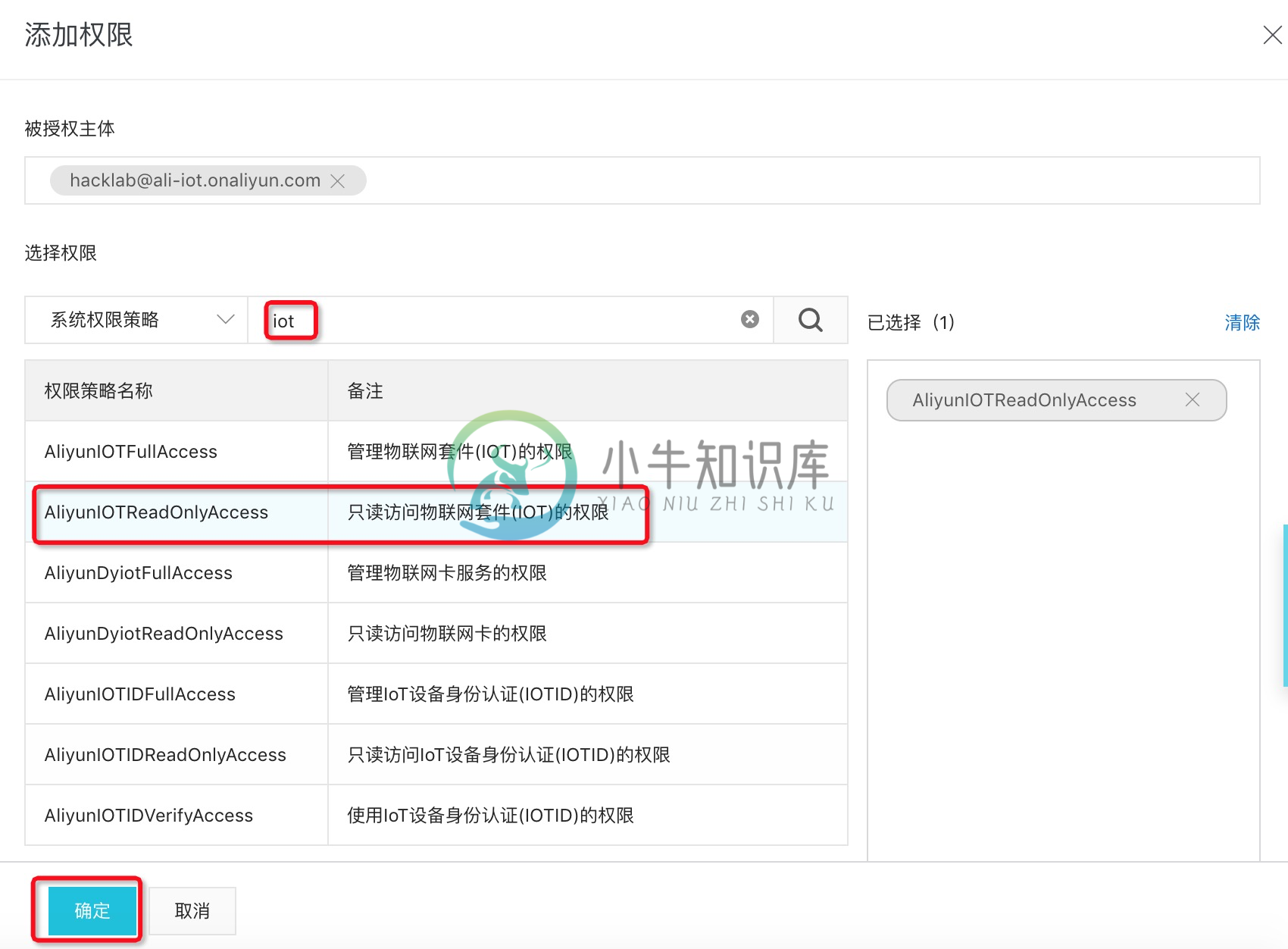
Task: Select the AliyunDyiotReadOnlyAccess policy
Action: point(436,634)
